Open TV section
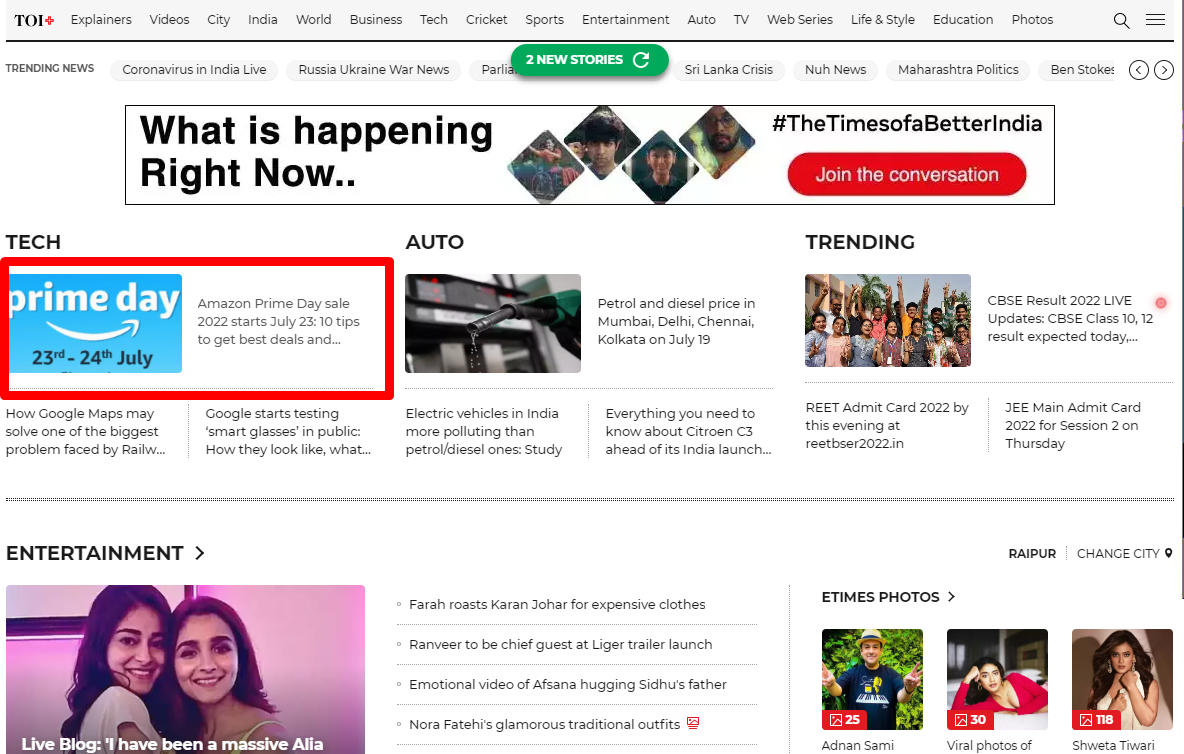Image resolution: width=1184 pixels, height=754 pixels. 742,20
